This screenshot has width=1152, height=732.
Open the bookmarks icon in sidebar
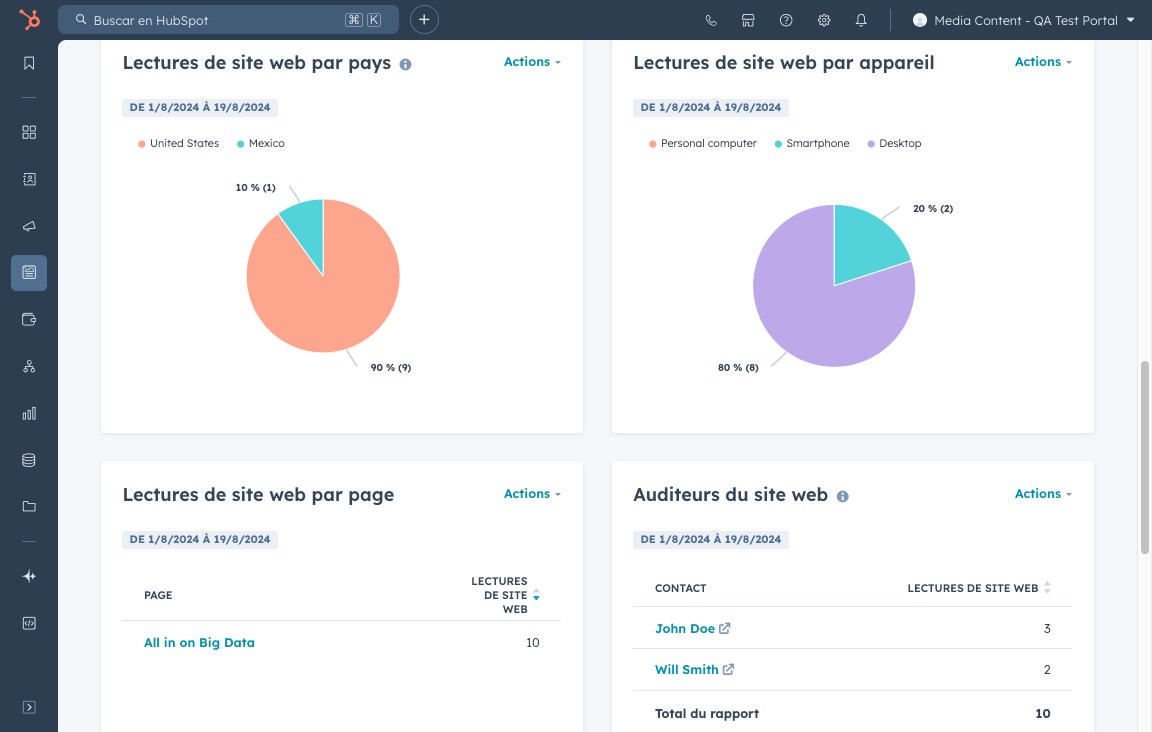tap(29, 63)
